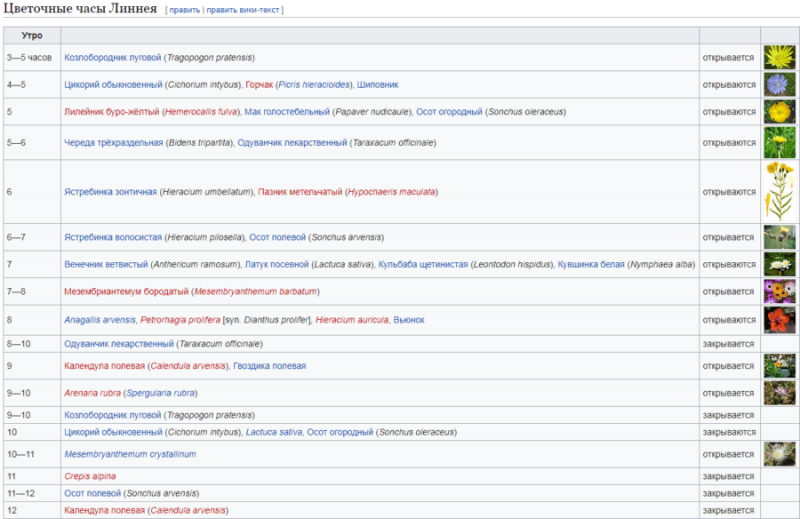Open the Arenaria rubra row thumbnail
800x519 pixels.
(x=780, y=392)
